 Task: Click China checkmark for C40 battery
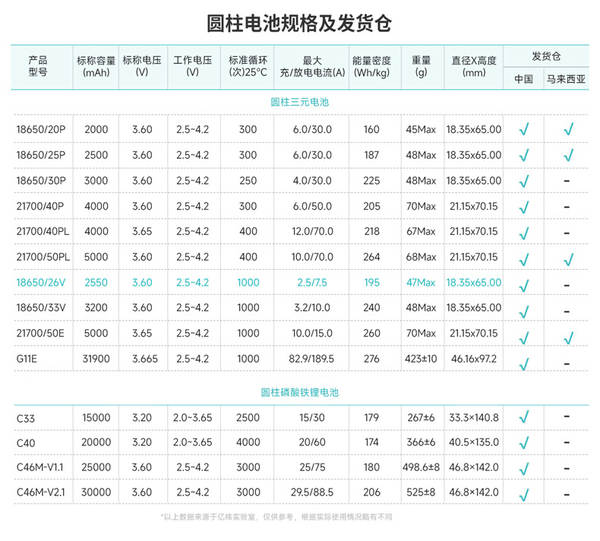coord(524,443)
